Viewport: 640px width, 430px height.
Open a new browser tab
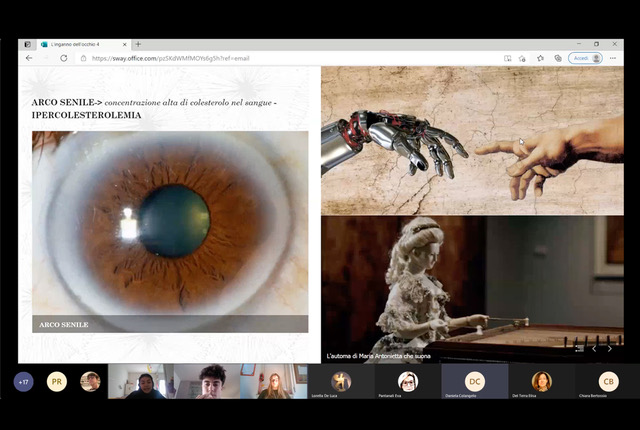click(138, 44)
